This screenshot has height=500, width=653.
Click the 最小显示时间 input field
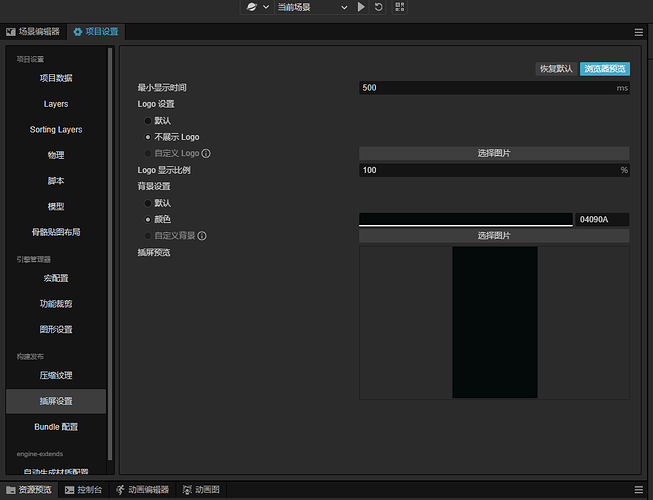point(494,88)
